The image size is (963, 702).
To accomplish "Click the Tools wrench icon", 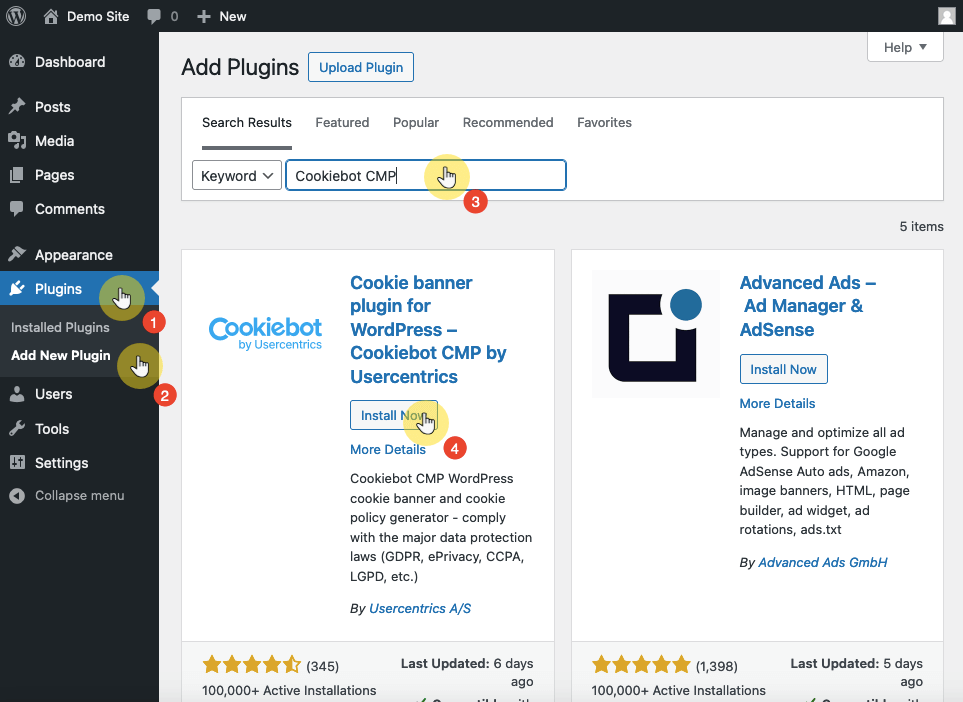I will 17,429.
